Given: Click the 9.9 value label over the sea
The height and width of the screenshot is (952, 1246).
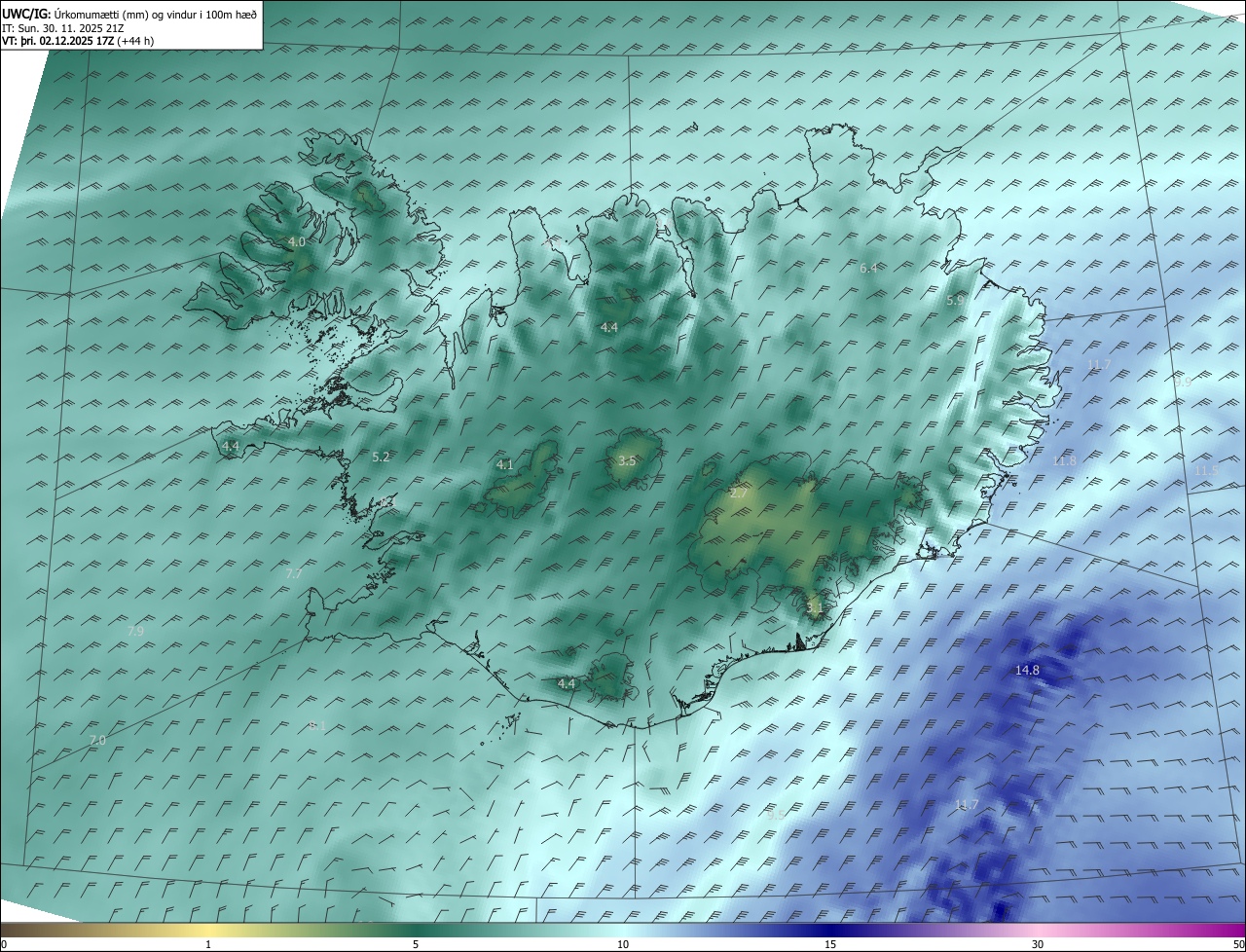Looking at the screenshot, I should point(1183,383).
